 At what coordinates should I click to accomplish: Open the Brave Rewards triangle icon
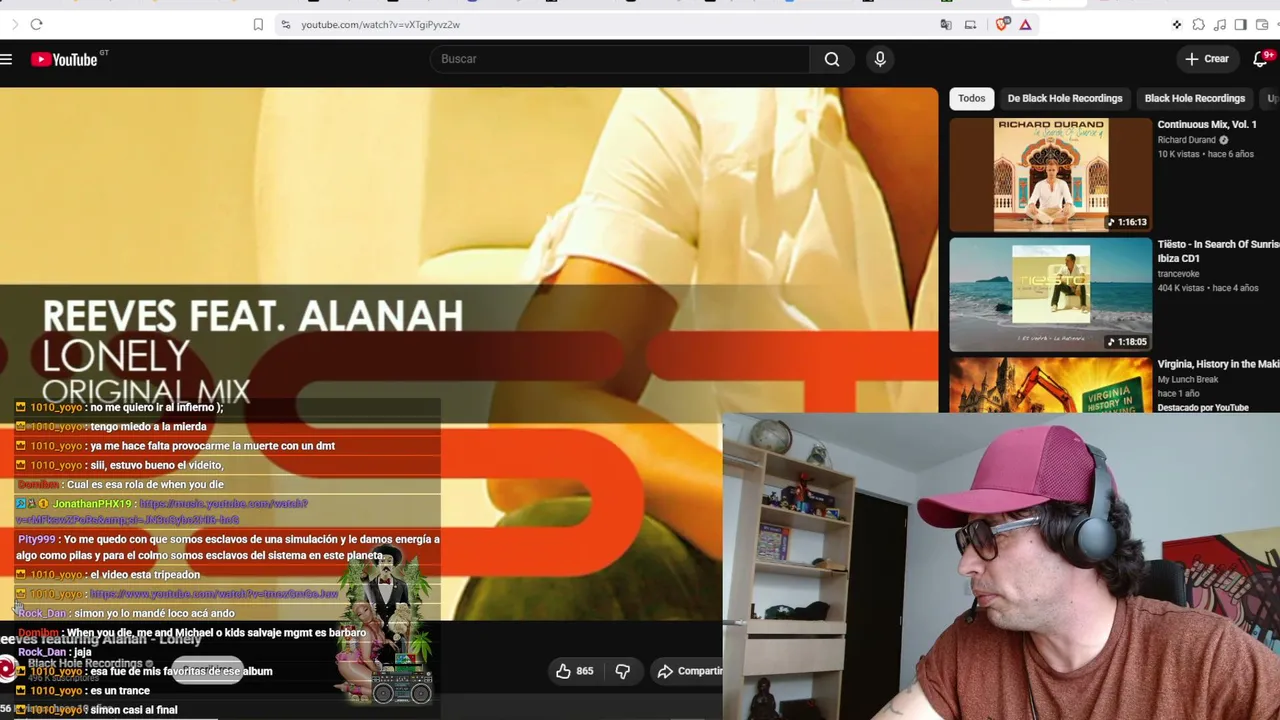tap(1025, 24)
